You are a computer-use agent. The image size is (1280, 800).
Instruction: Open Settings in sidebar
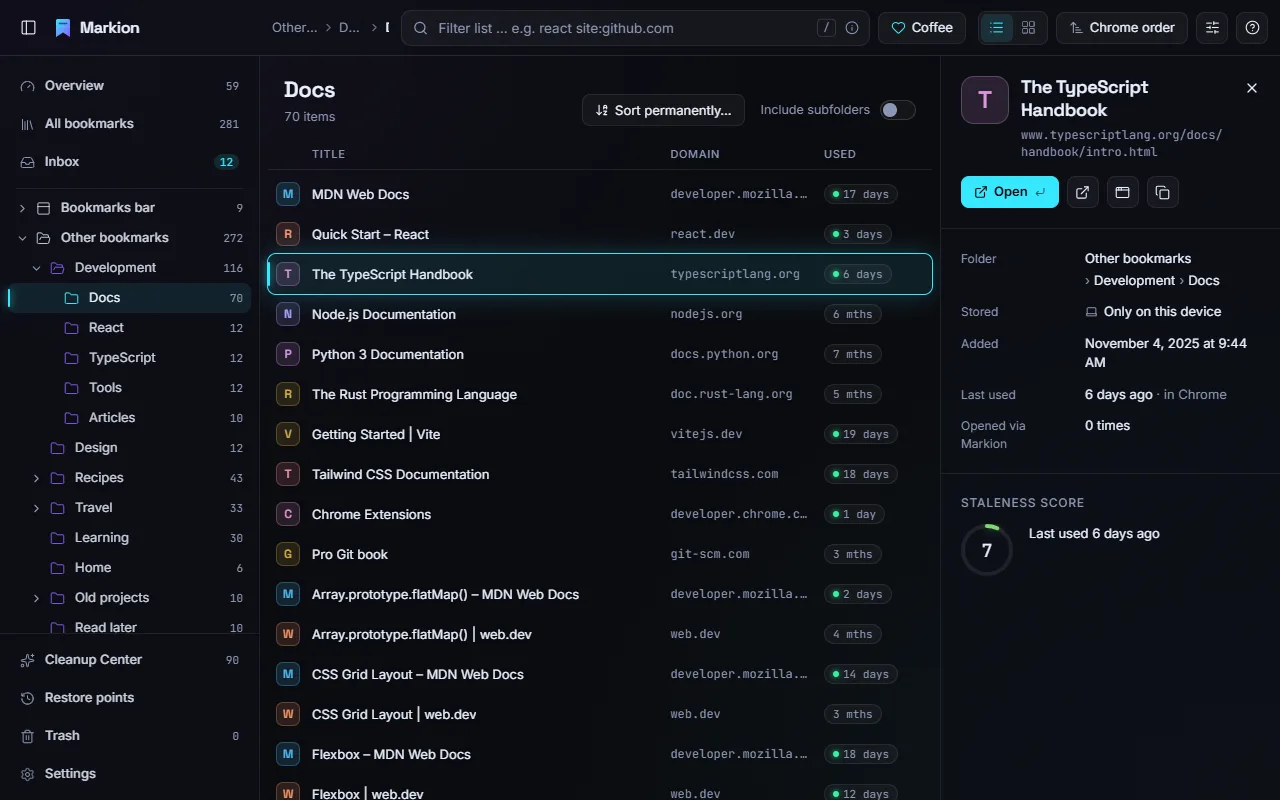pyautogui.click(x=130, y=774)
